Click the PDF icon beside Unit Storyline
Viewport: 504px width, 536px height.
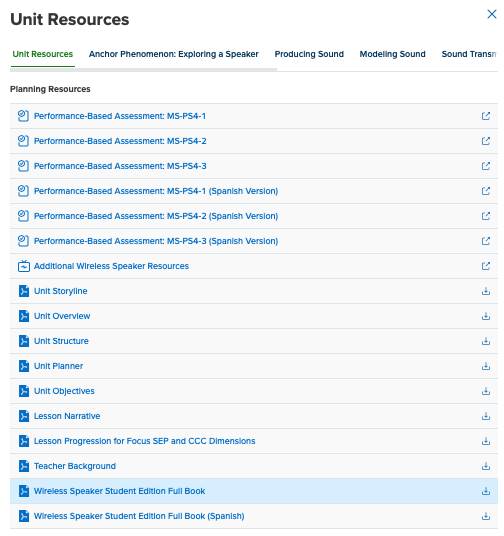click(x=24, y=291)
